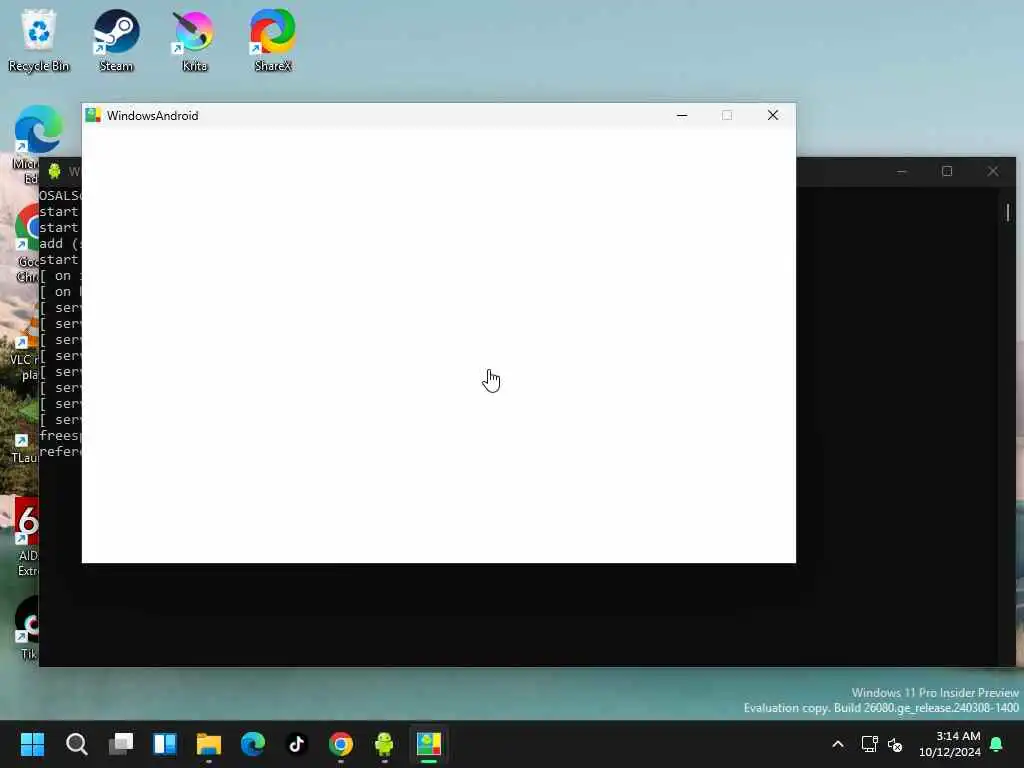Open File Explorer from the taskbar

coord(209,744)
